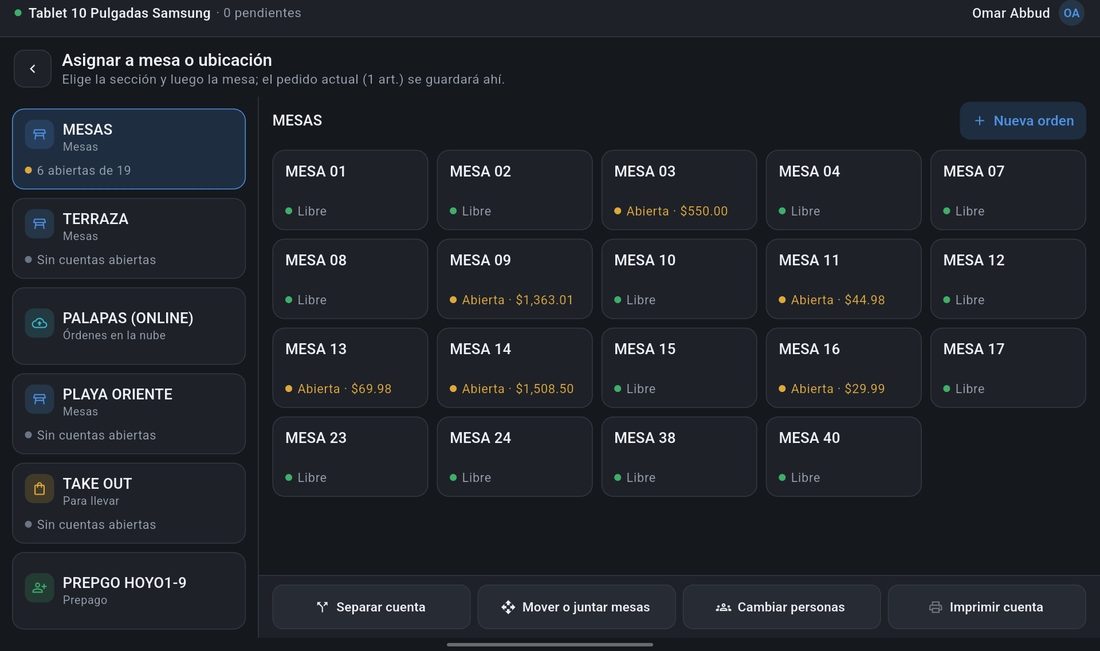Open the MESA 11 table card
The image size is (1100, 651).
pyautogui.click(x=844, y=278)
